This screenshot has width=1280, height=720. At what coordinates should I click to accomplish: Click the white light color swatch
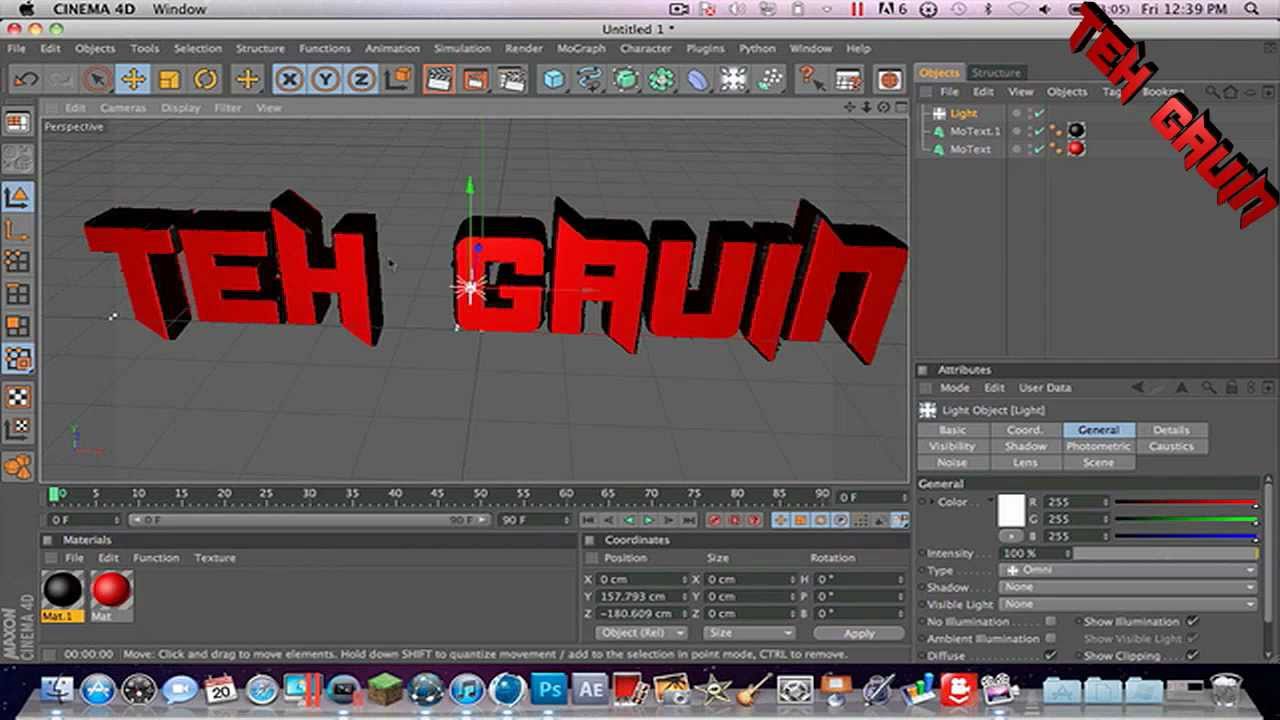tap(1011, 511)
